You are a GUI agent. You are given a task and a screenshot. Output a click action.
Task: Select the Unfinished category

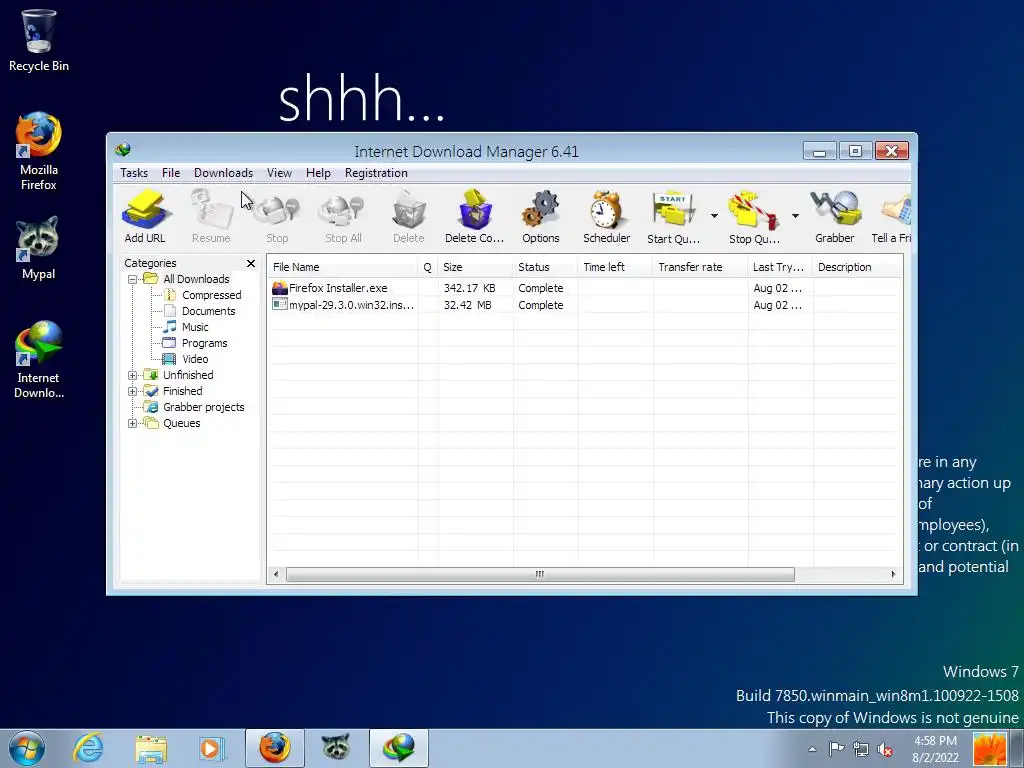pyautogui.click(x=188, y=375)
